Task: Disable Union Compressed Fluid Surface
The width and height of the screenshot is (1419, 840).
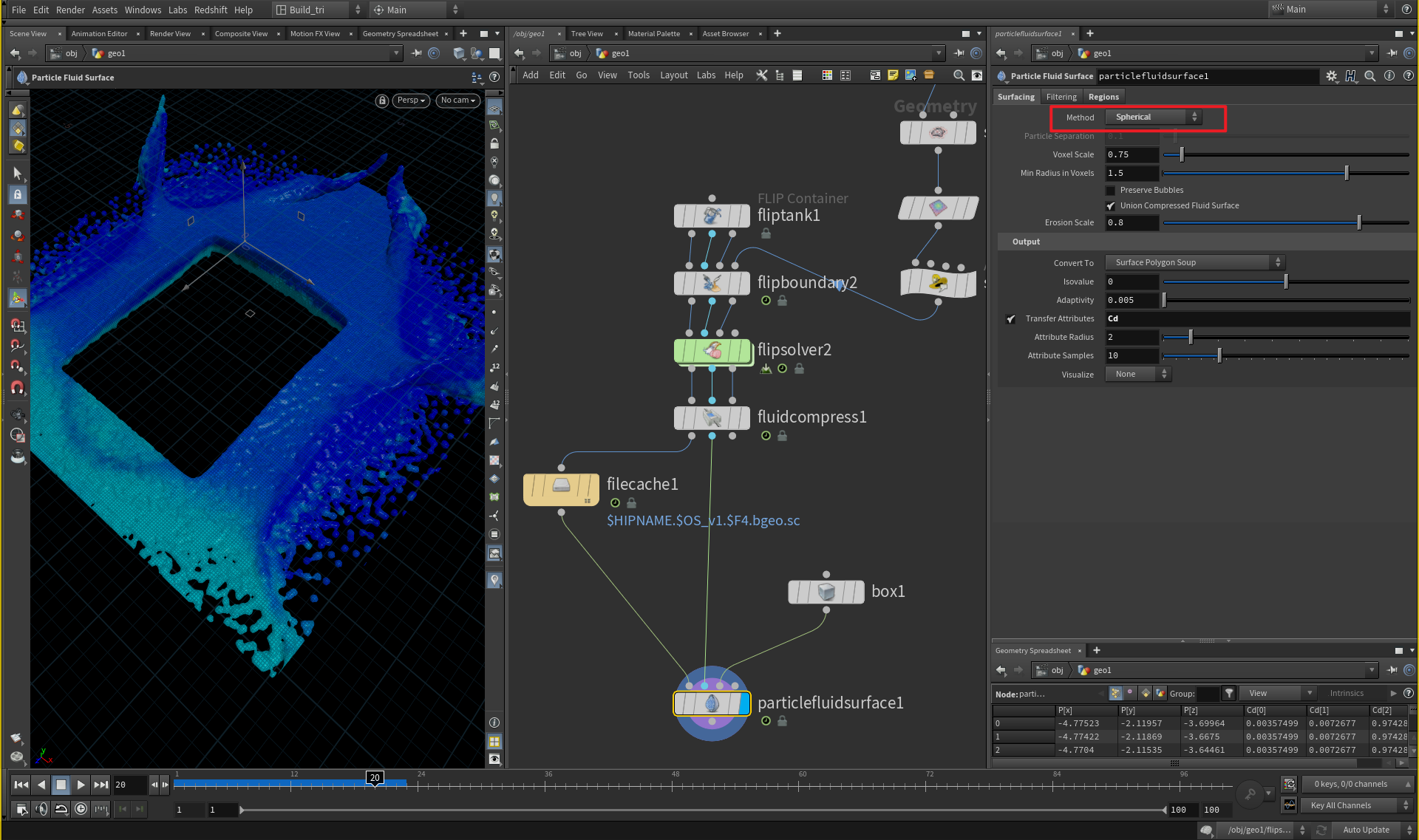Action: click(x=1111, y=206)
